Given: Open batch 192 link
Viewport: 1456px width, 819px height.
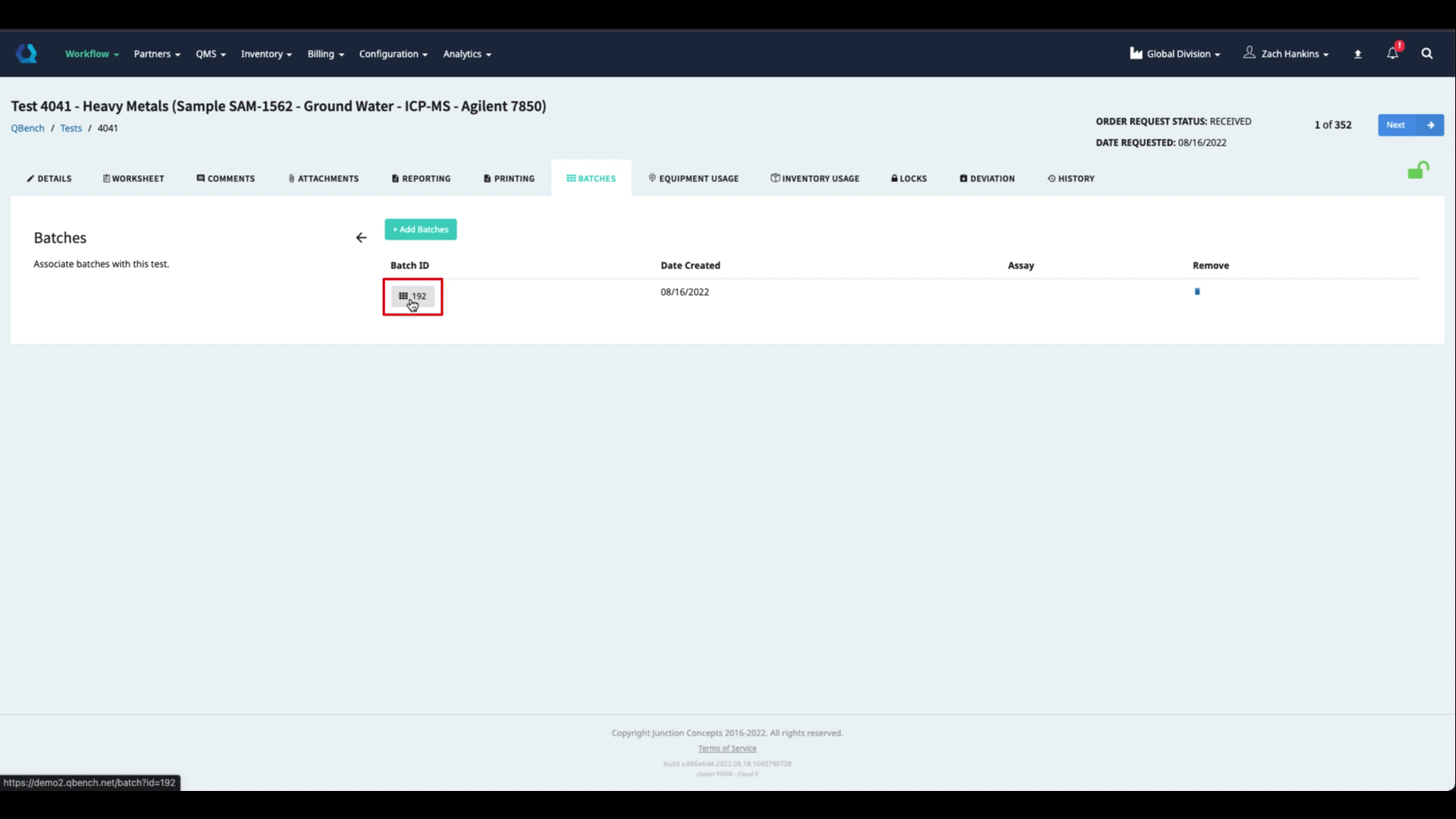Looking at the screenshot, I should (413, 296).
